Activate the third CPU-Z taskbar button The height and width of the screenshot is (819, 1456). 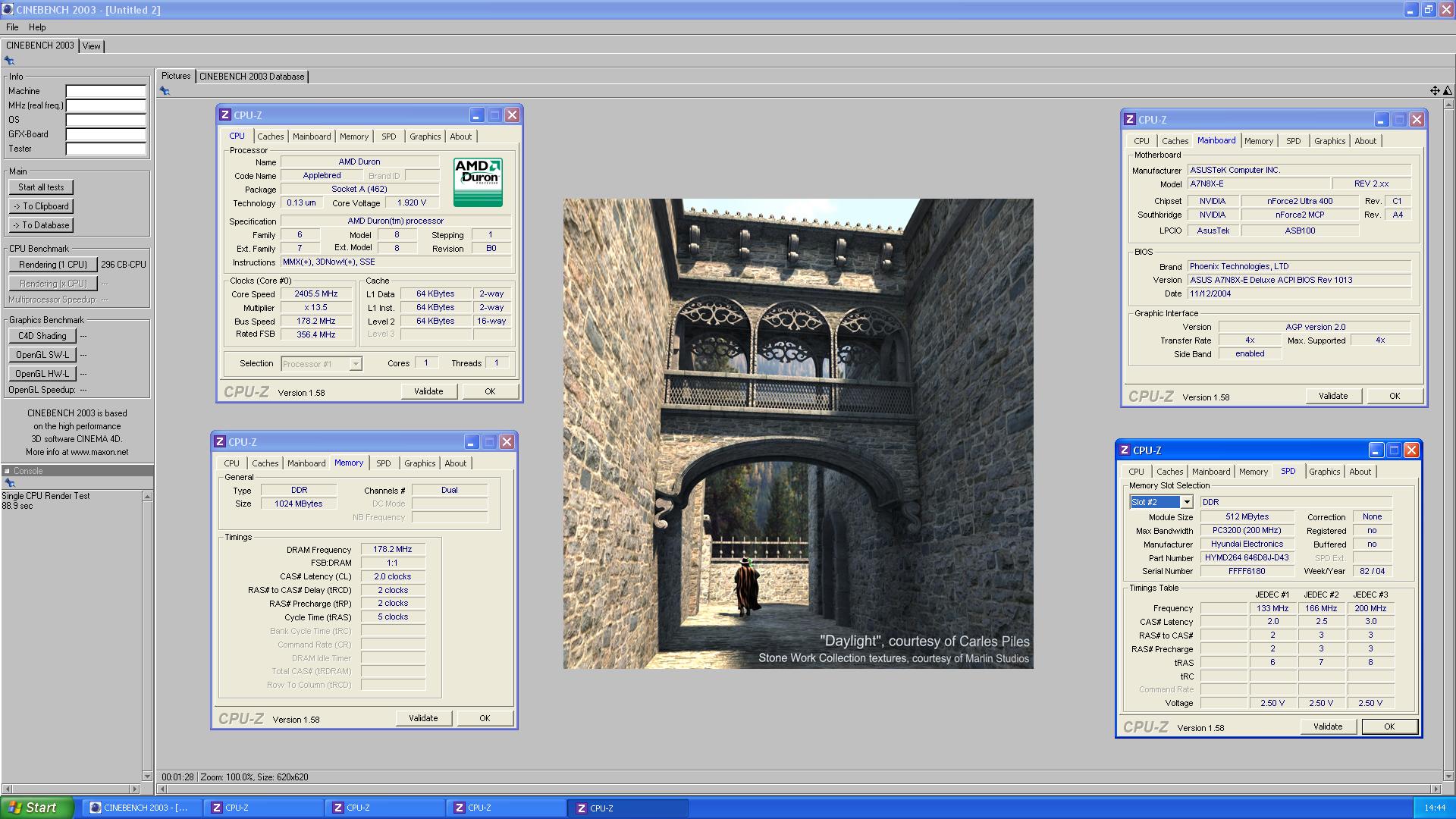(x=506, y=808)
